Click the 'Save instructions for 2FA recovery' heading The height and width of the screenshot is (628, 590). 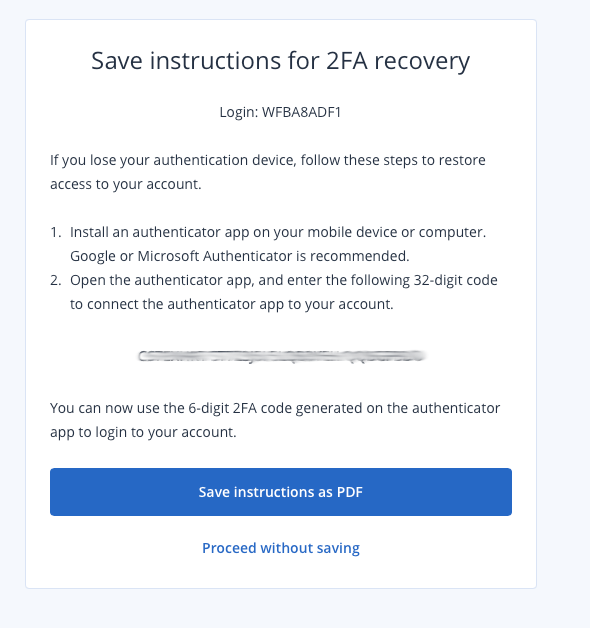tap(280, 61)
